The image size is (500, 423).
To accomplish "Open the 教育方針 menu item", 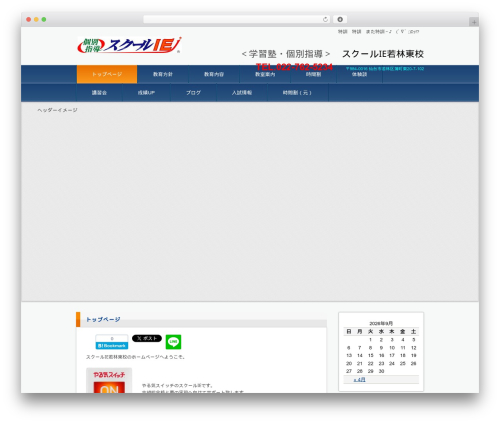I will point(163,74).
